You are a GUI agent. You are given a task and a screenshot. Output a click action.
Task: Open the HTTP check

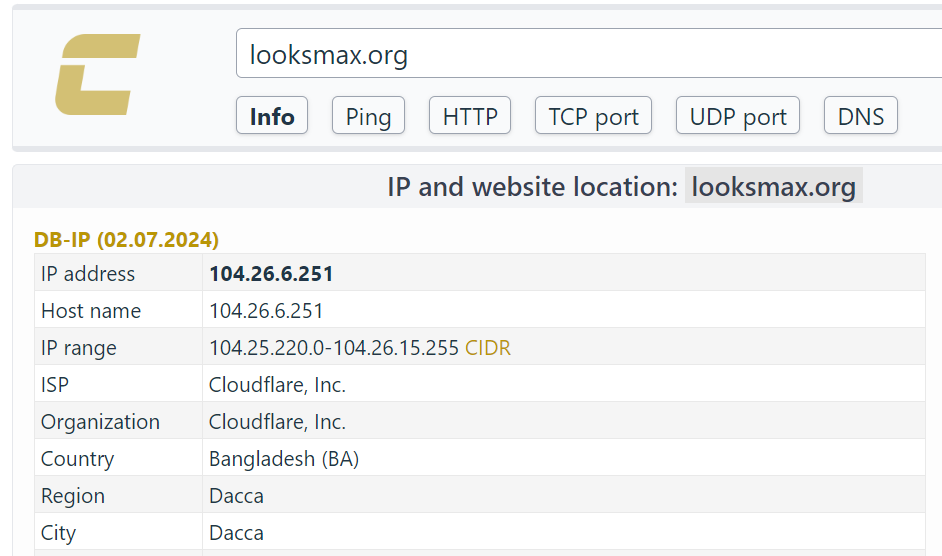(470, 117)
